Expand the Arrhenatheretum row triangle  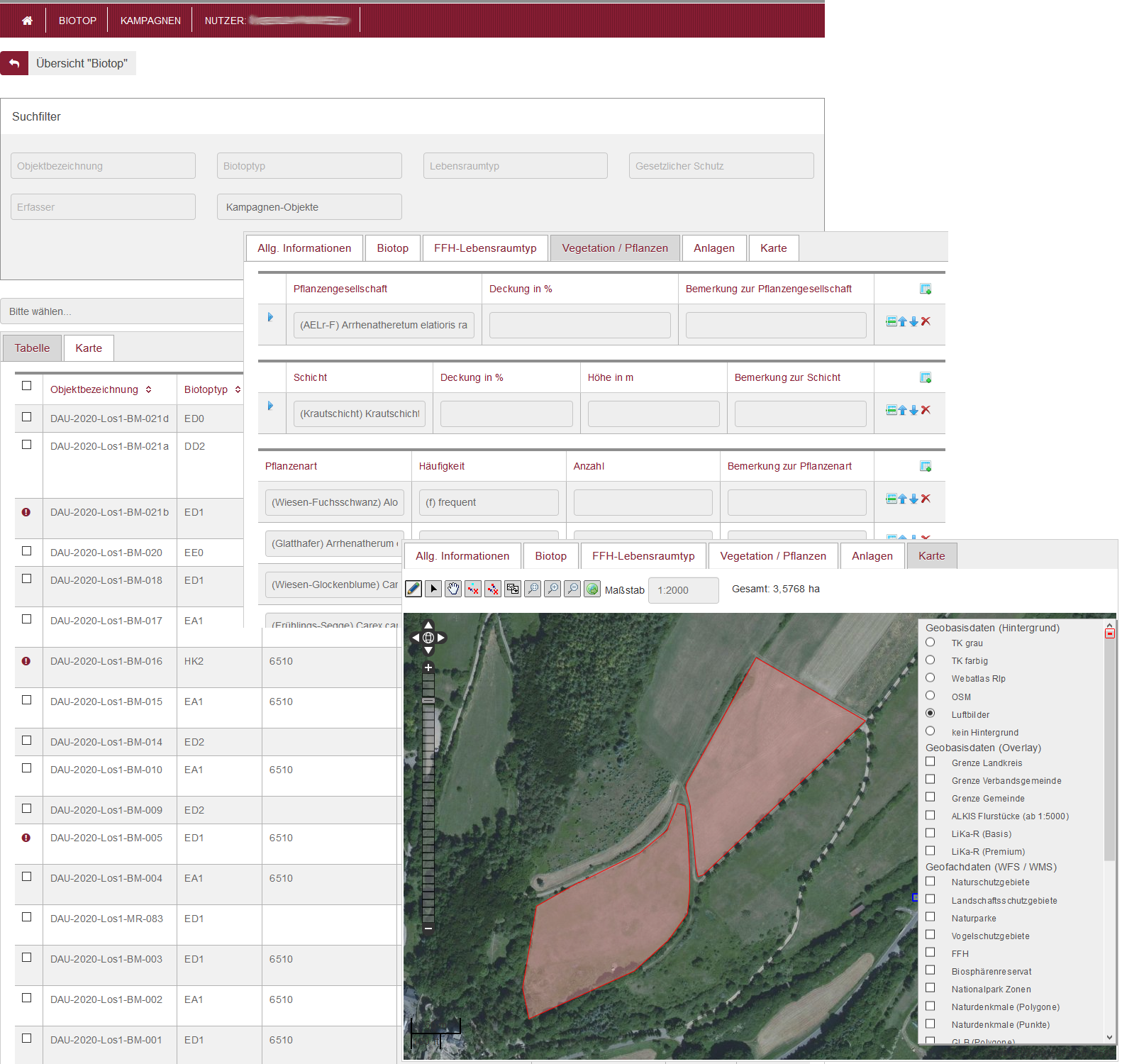pos(270,317)
